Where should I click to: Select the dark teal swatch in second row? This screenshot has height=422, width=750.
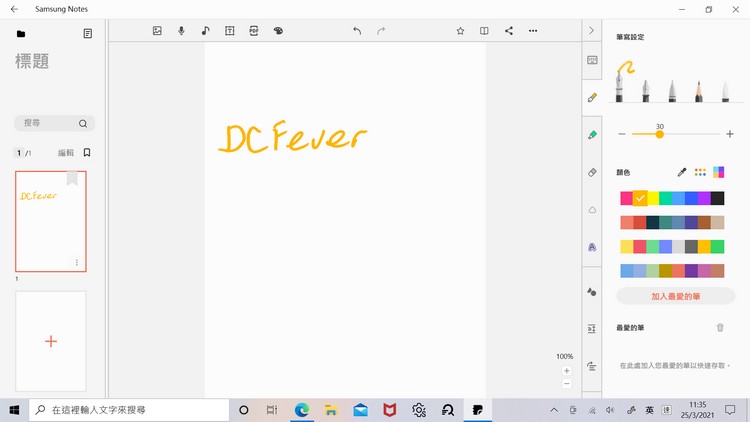click(x=652, y=222)
